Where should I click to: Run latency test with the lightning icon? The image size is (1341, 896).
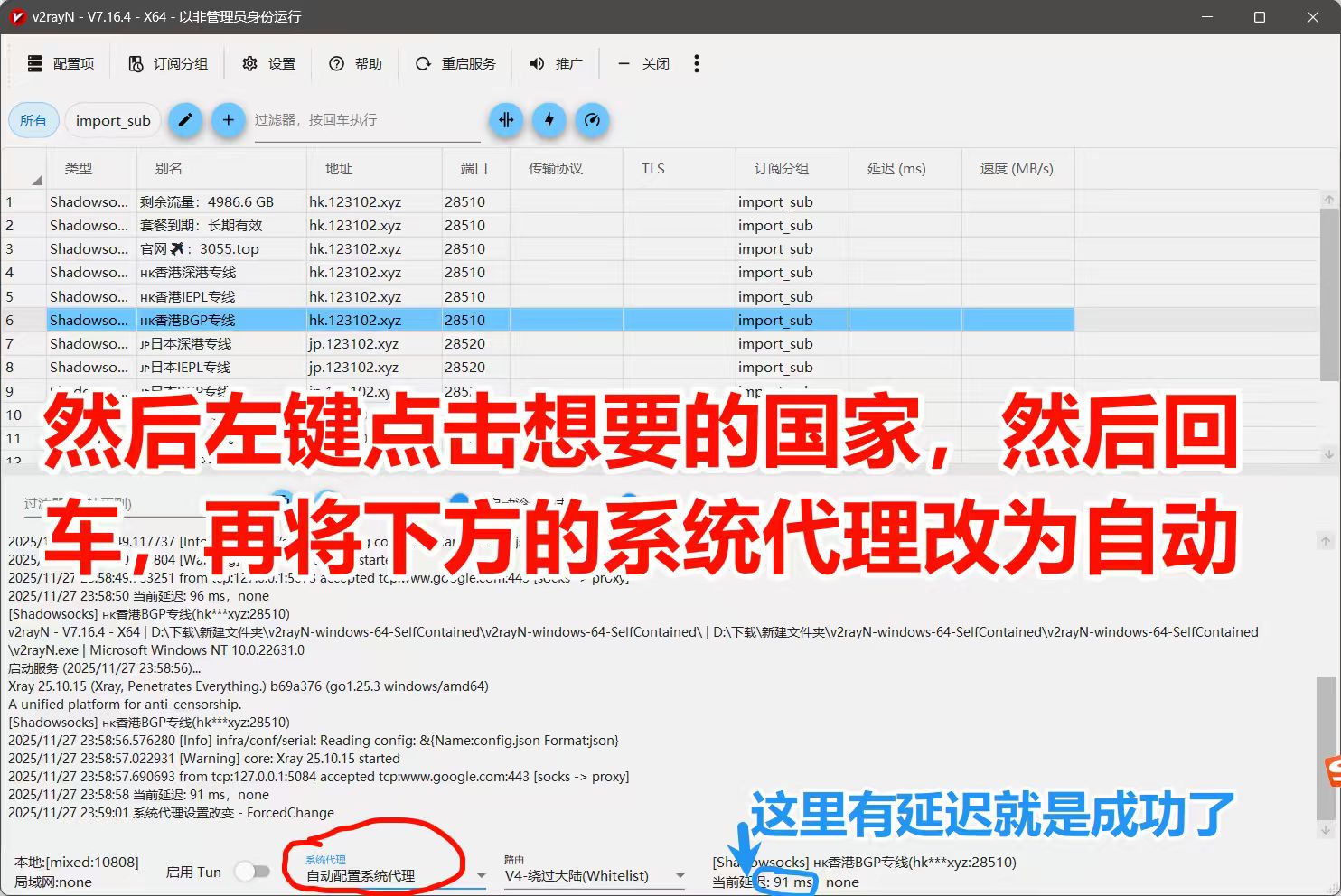point(549,120)
